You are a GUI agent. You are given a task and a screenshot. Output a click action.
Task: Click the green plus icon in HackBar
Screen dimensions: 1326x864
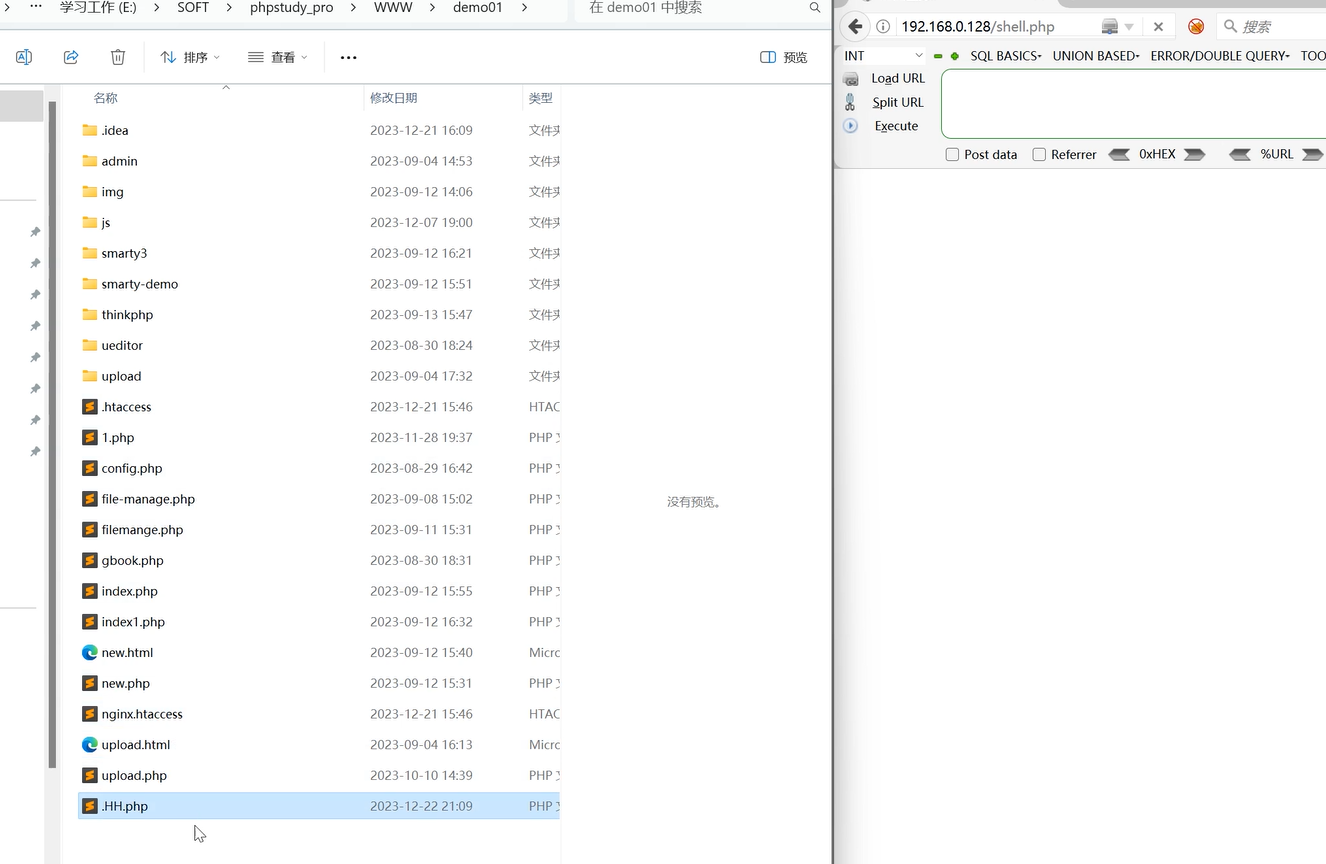(x=955, y=56)
